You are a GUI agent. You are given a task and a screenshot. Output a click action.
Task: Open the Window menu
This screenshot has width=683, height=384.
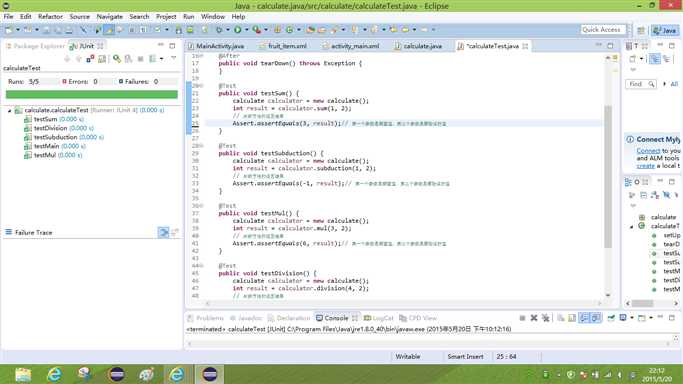pyautogui.click(x=213, y=17)
